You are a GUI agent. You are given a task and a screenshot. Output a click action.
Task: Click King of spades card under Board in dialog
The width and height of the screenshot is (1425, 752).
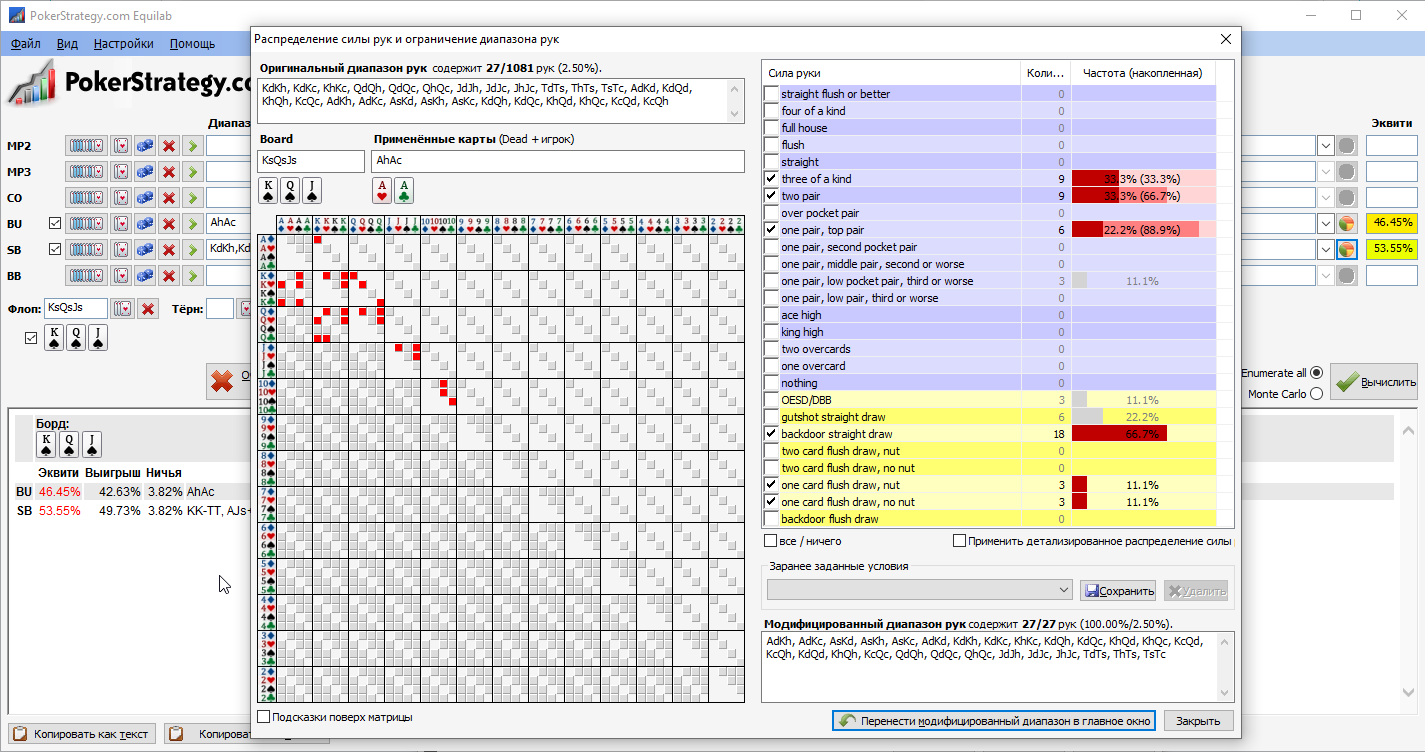268,190
